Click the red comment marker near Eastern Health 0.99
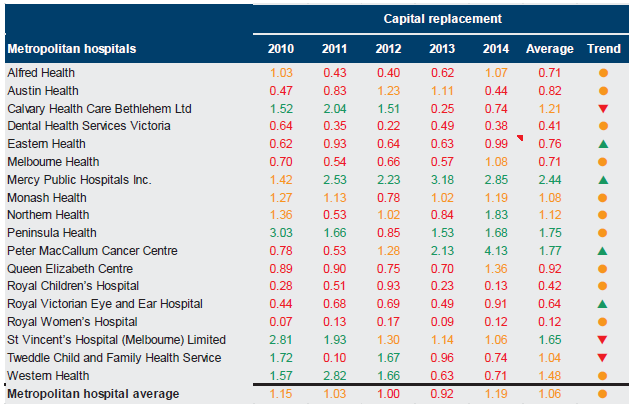This screenshot has height=408, width=629. click(x=521, y=138)
